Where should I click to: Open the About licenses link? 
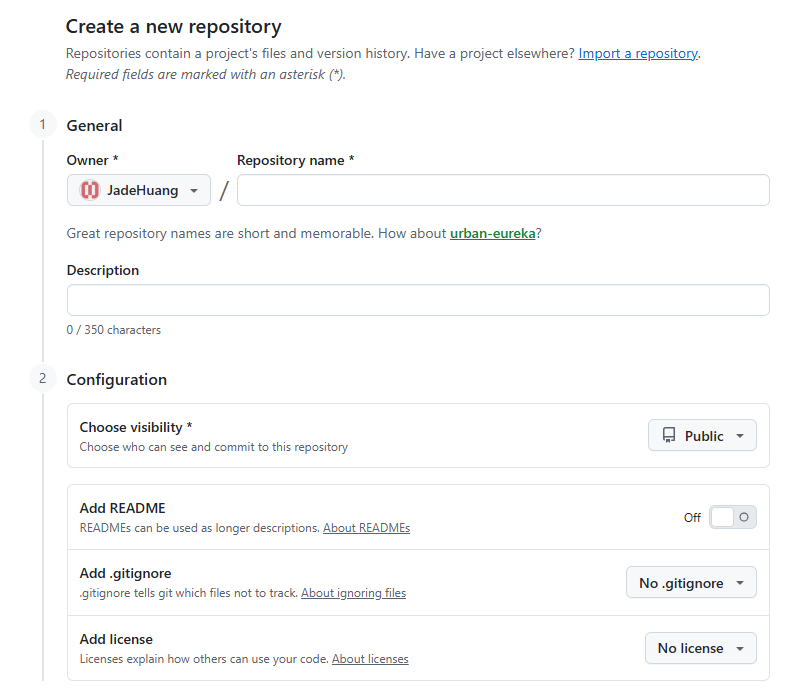[370, 659]
